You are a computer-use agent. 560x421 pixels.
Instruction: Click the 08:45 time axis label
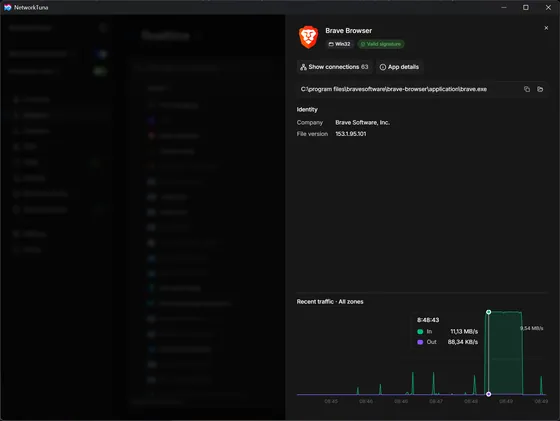331,401
